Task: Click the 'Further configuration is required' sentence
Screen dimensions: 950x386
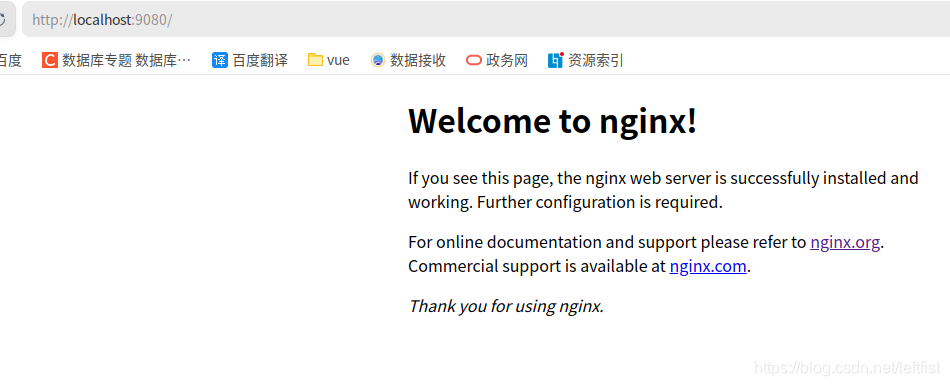Action: click(x=600, y=202)
